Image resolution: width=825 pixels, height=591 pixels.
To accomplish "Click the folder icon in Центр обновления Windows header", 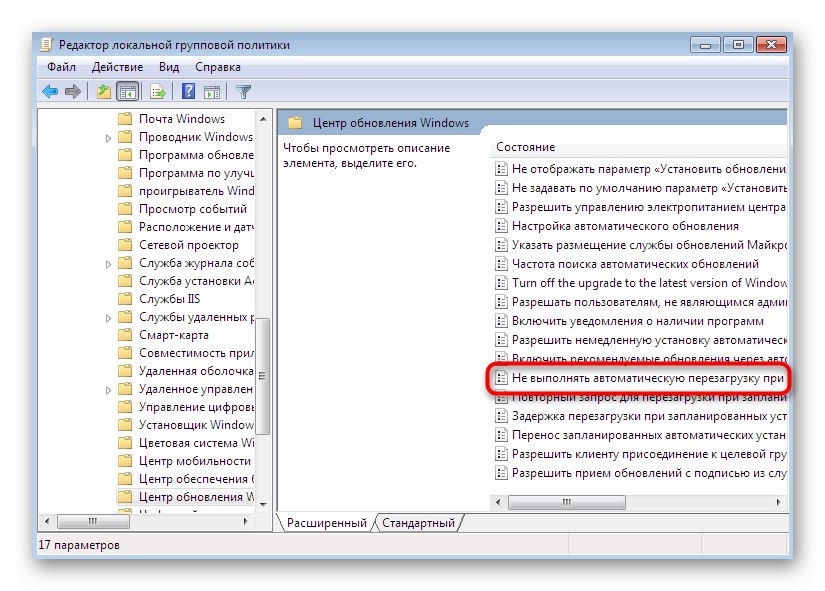I will tap(295, 123).
